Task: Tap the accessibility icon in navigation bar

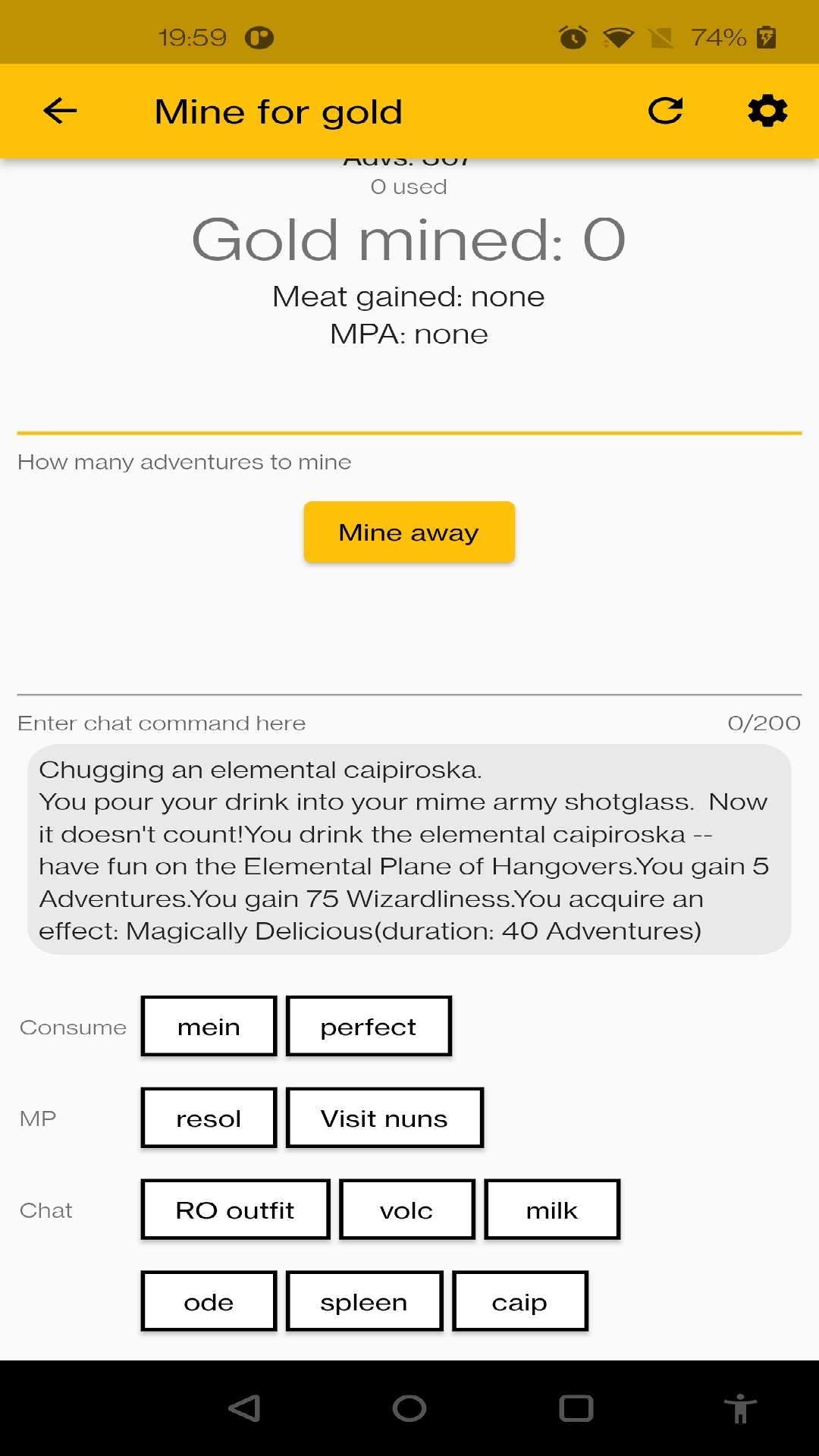Action: [740, 1408]
